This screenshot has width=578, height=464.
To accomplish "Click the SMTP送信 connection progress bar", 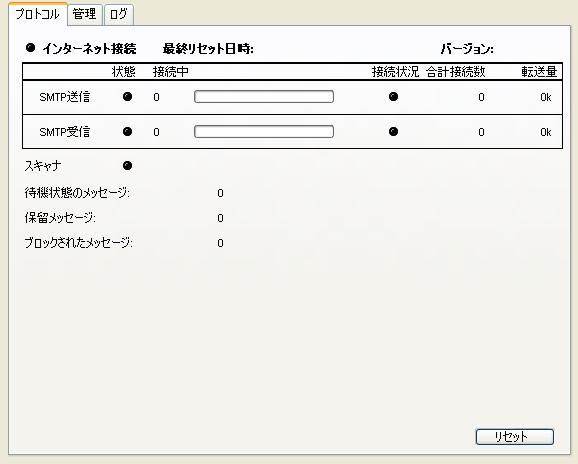I will coord(264,97).
